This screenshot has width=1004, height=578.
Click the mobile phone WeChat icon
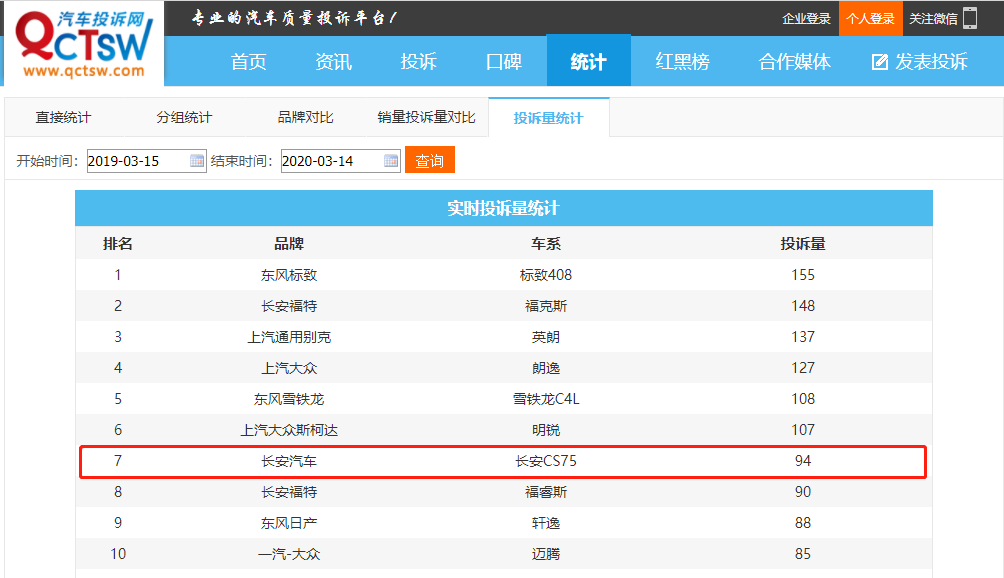click(970, 18)
